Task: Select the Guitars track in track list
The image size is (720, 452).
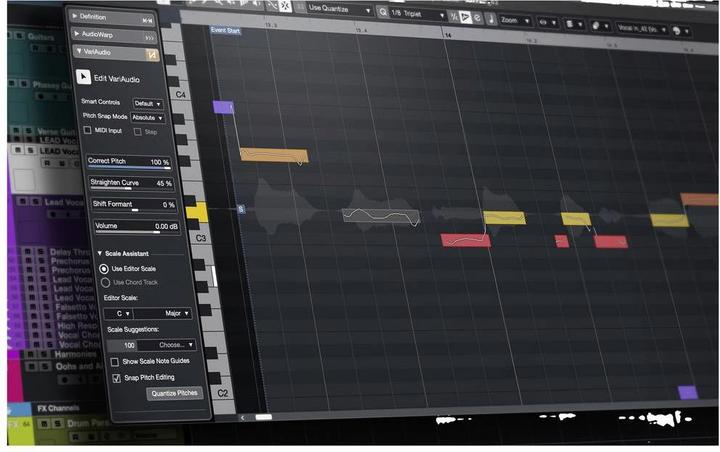Action: 40,37
